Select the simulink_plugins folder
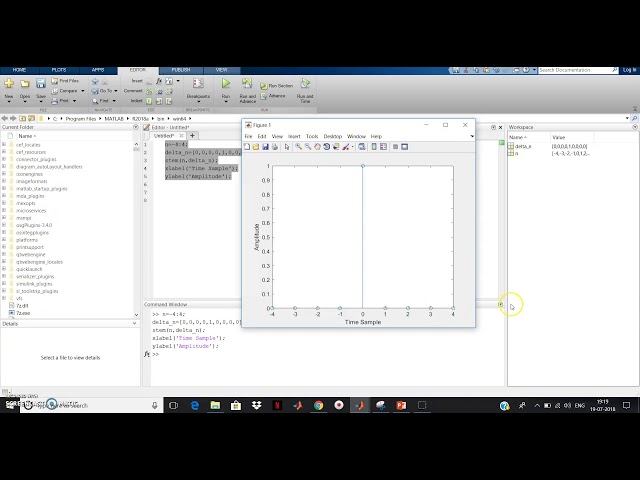The width and height of the screenshot is (640, 480). [34, 284]
